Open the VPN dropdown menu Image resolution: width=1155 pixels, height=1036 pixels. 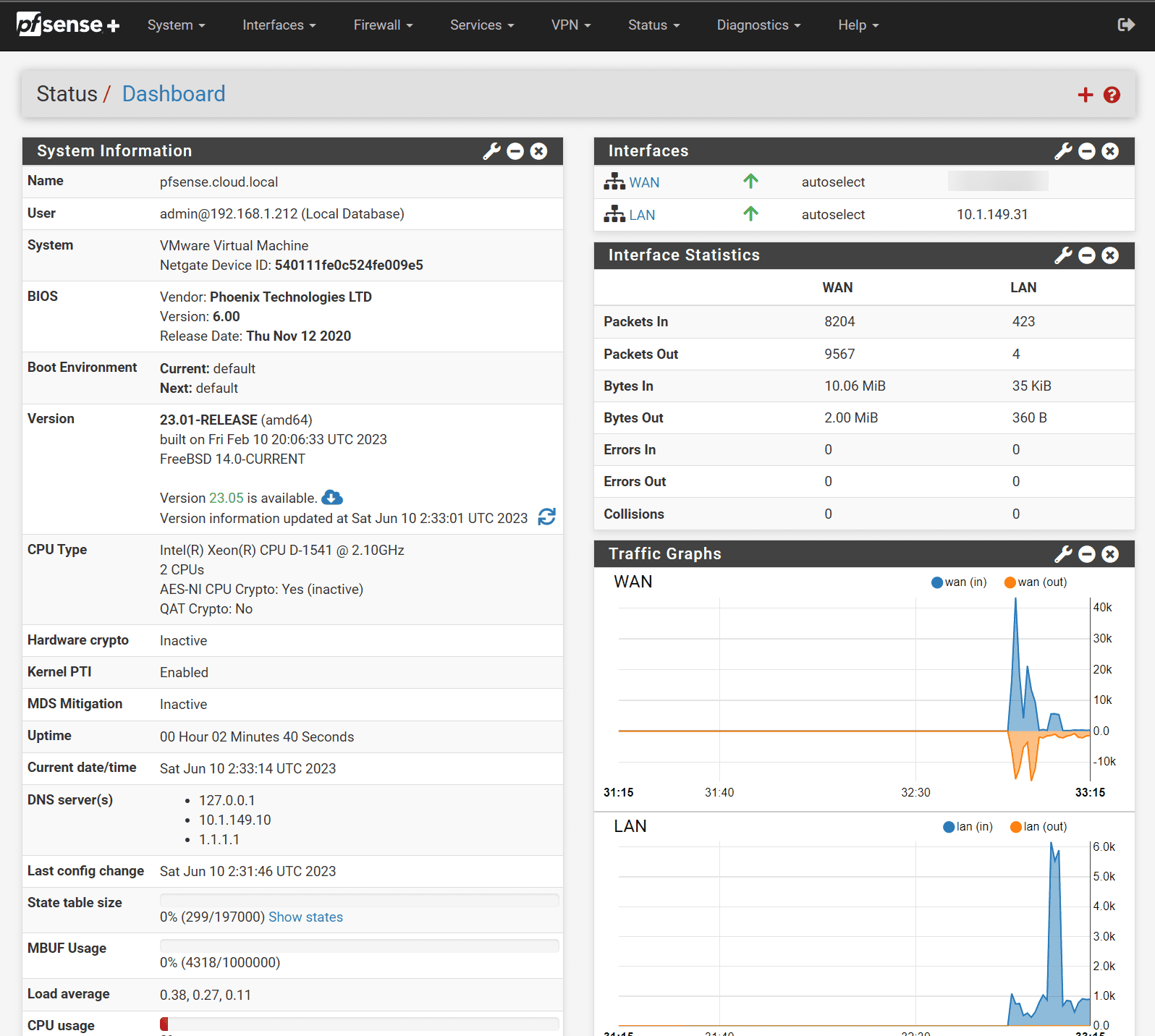(x=571, y=25)
